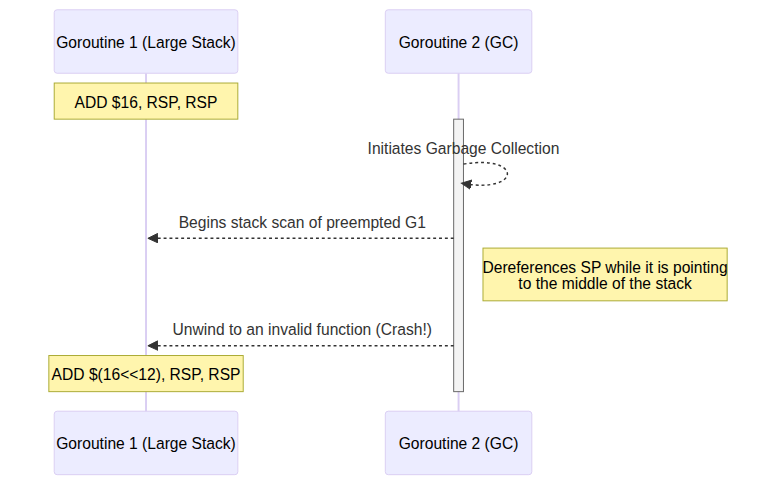This screenshot has width=784, height=491.
Task: Select the ADD $(16<<12), RSP, RSP note
Action: (x=146, y=374)
